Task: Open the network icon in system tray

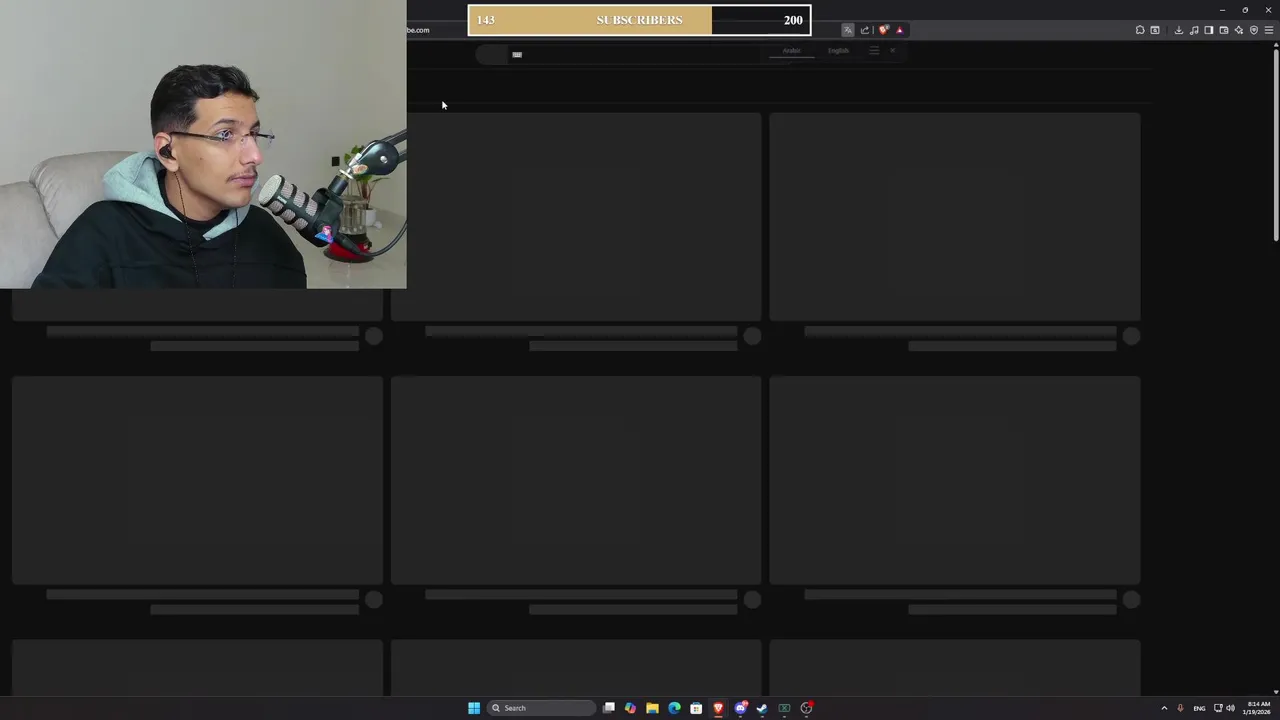Action: point(1218,708)
